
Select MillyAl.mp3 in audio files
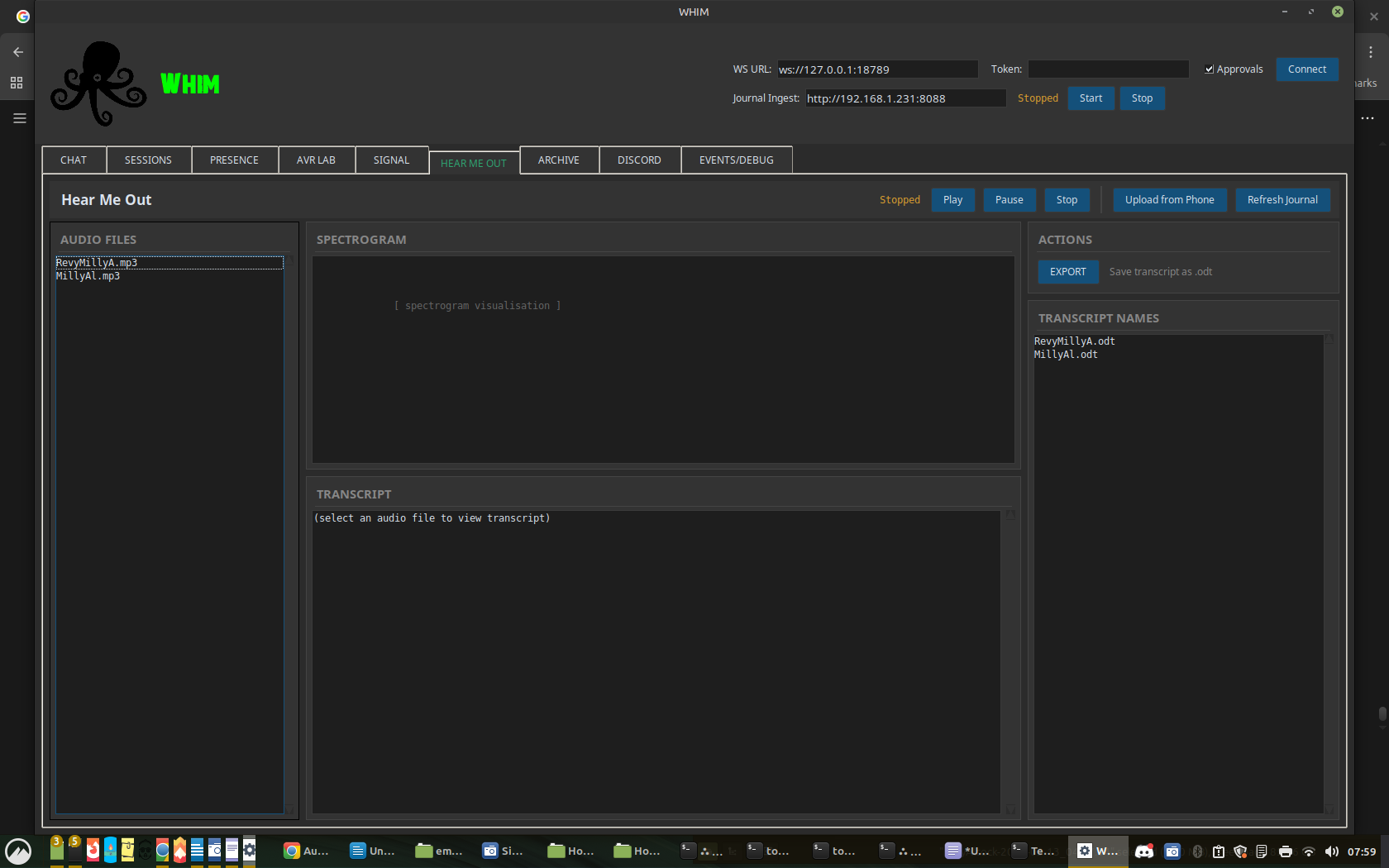coord(169,276)
